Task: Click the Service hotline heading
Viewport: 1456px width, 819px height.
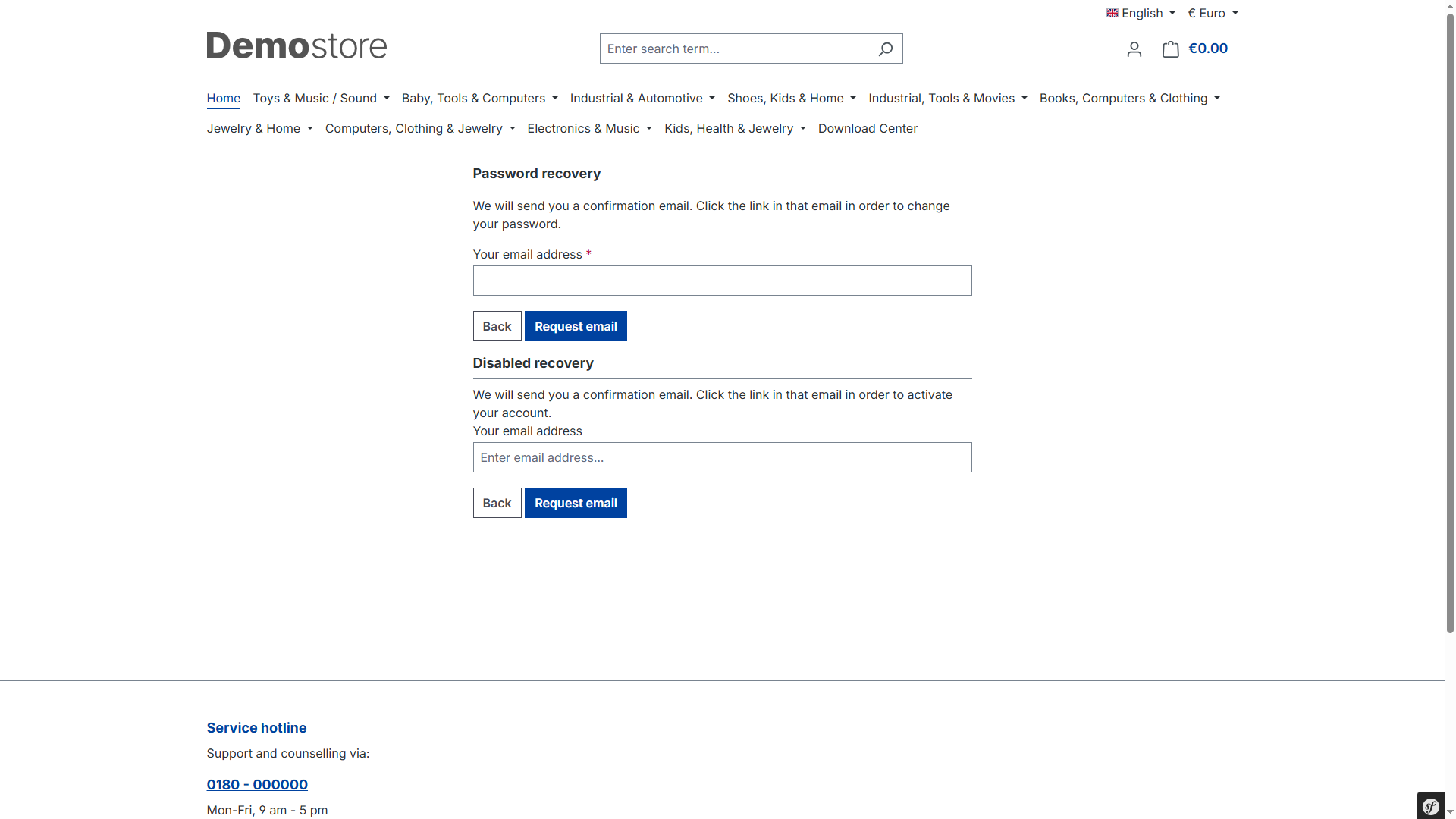Action: coord(256,728)
